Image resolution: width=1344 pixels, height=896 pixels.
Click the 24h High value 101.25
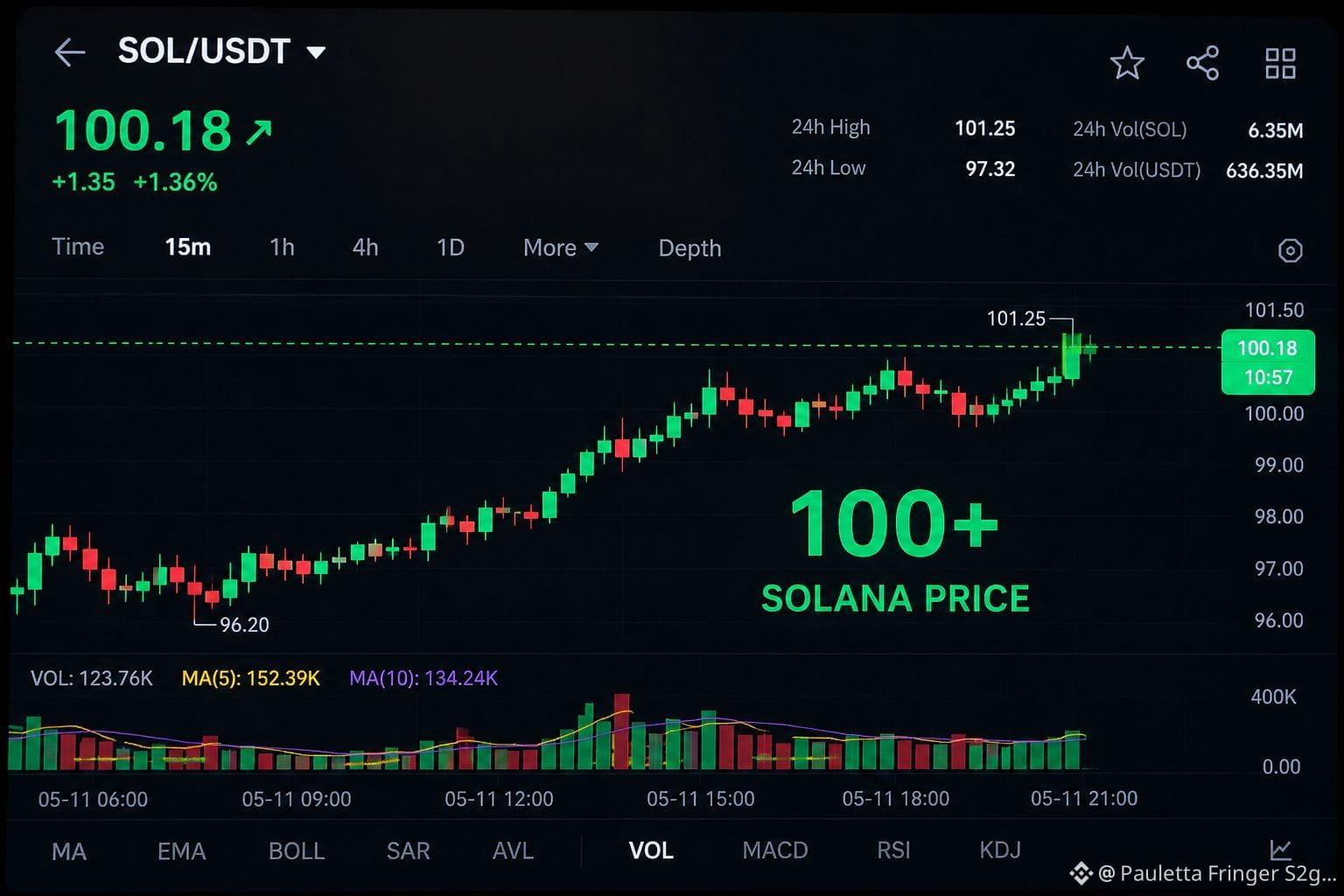point(984,129)
